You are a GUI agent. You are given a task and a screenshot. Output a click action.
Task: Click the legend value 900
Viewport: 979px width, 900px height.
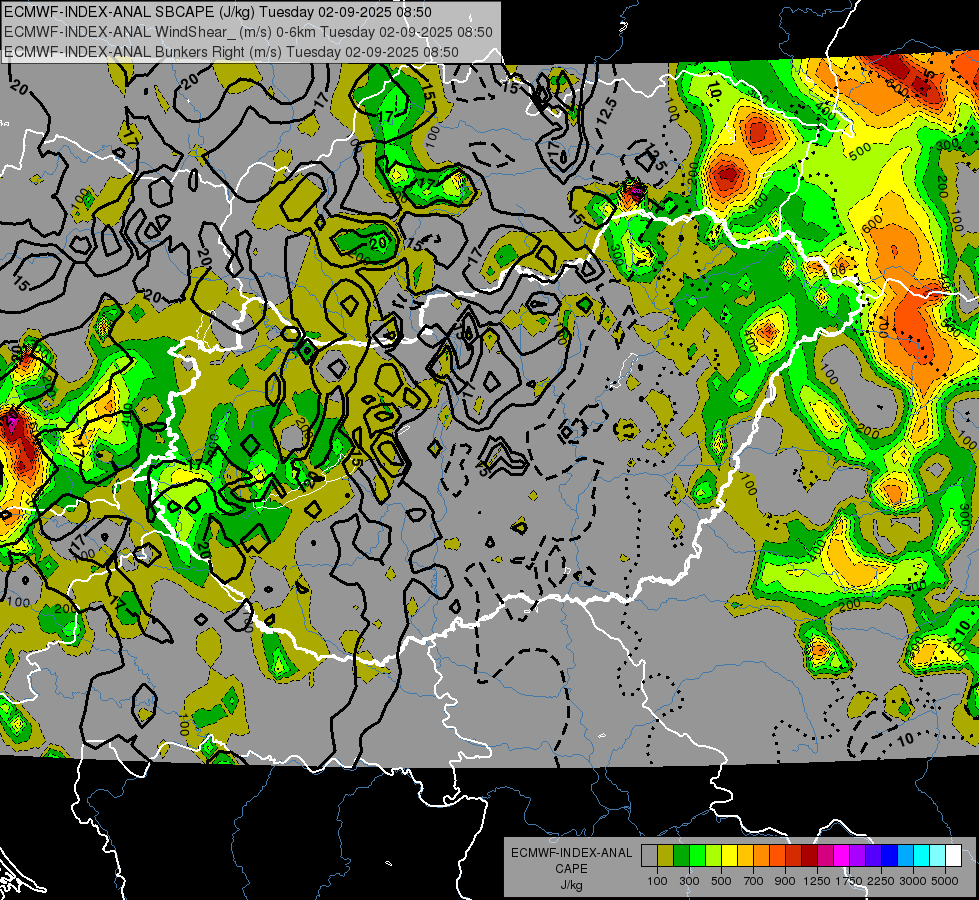[x=785, y=881]
